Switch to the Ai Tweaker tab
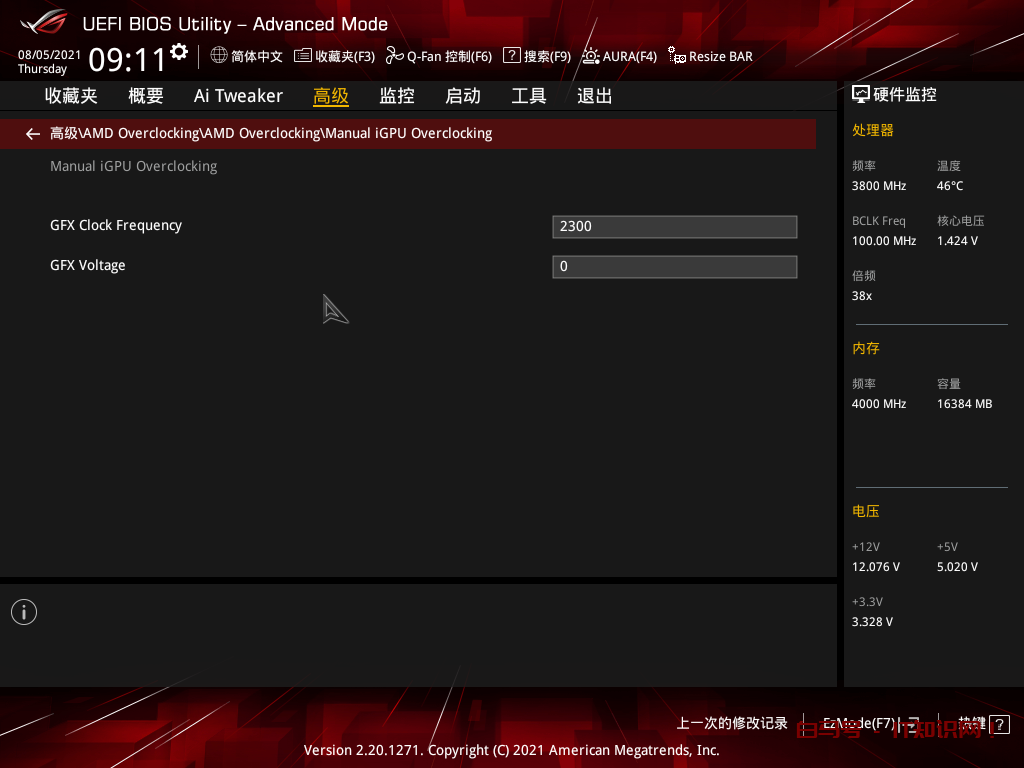 tap(238, 96)
